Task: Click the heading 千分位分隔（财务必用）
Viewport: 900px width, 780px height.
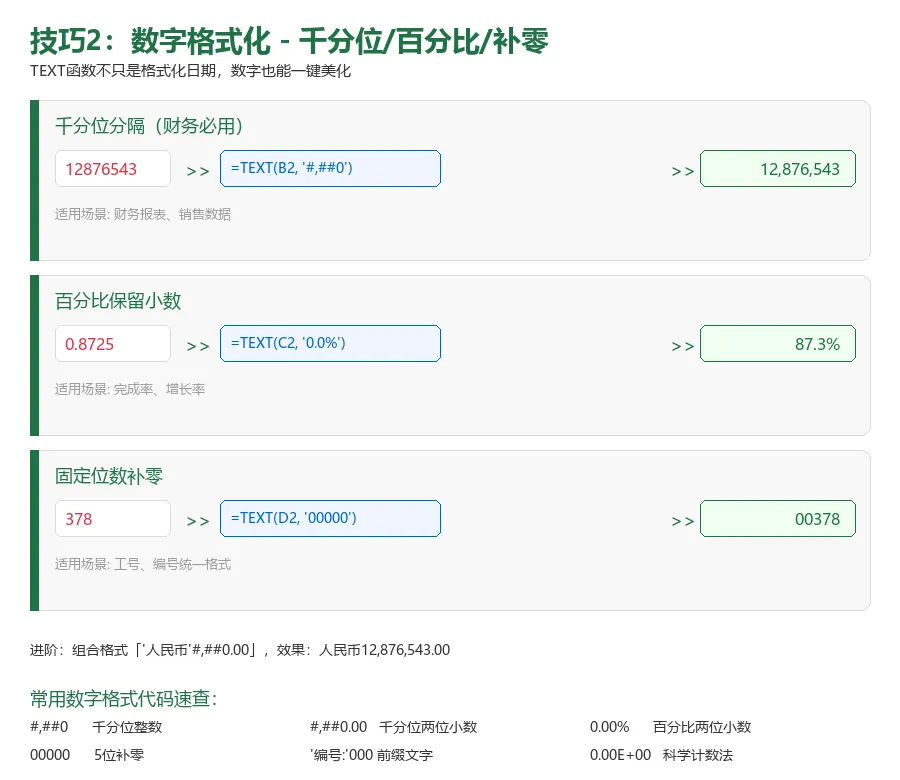Action: click(x=149, y=126)
